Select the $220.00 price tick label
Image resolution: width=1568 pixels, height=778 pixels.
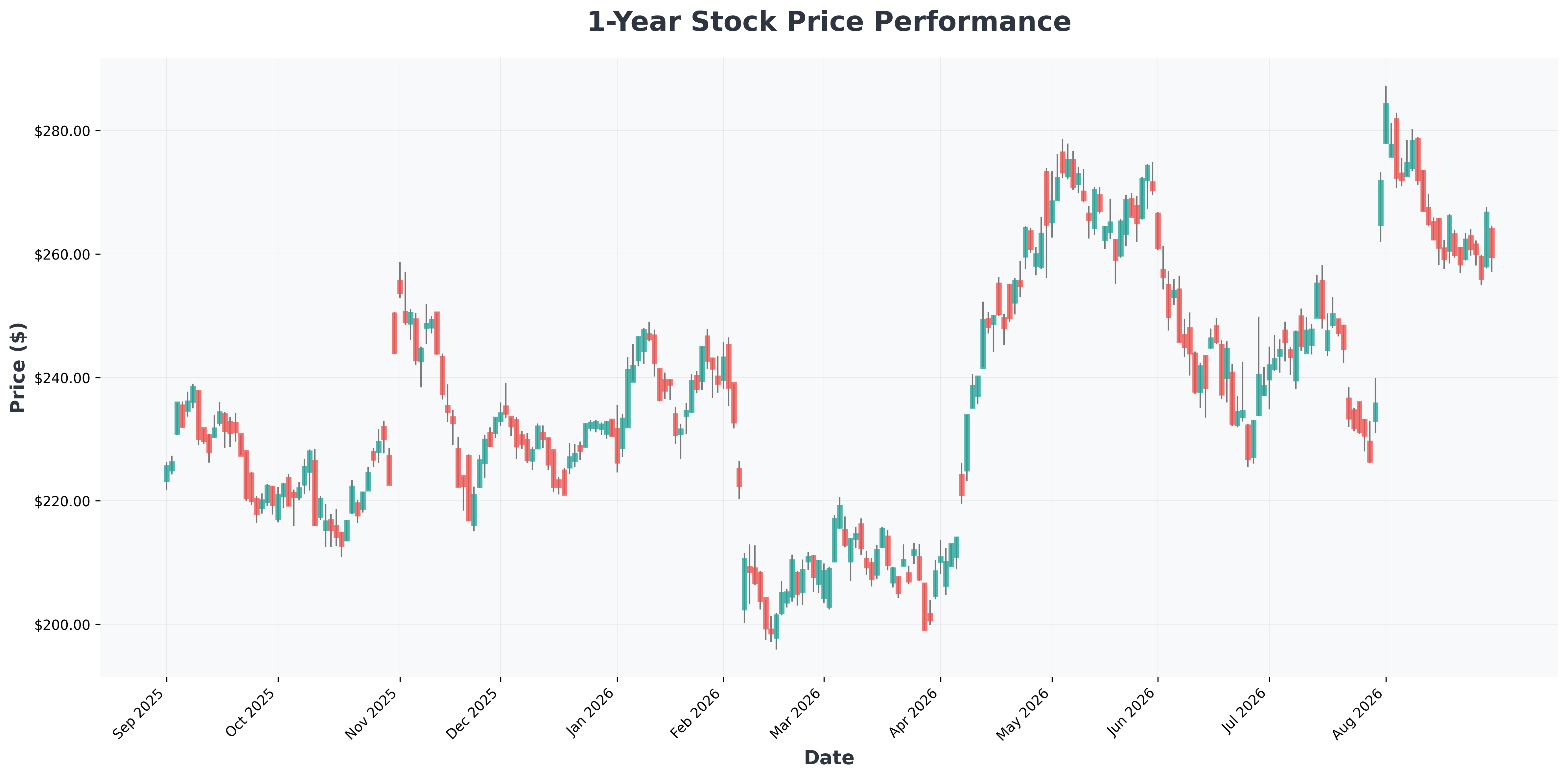point(62,501)
